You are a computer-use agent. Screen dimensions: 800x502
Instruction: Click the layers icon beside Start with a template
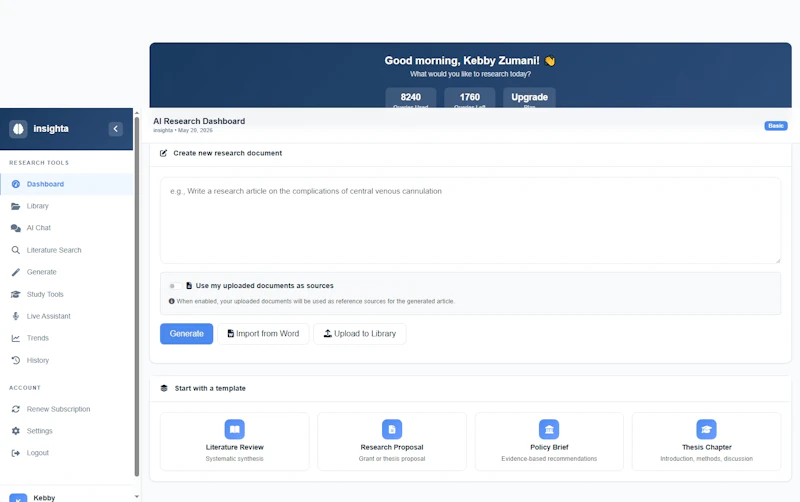(164, 388)
